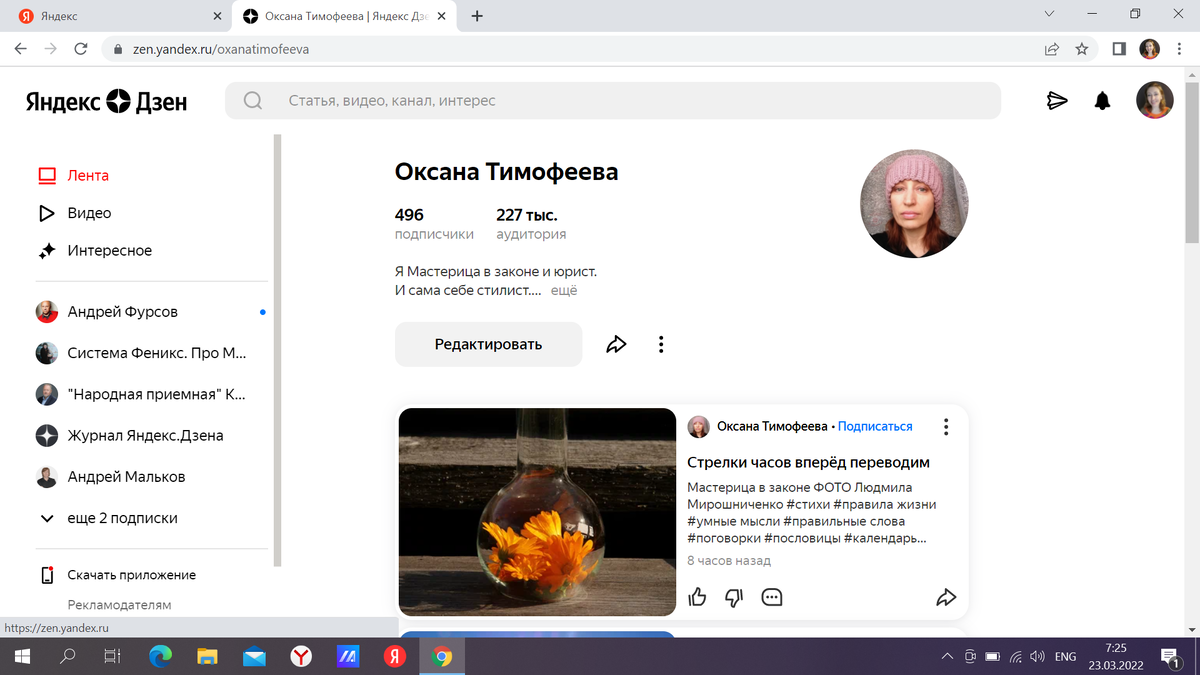The height and width of the screenshot is (675, 1200).
Task: Click Скачать приложение link
Action: [x=131, y=575]
